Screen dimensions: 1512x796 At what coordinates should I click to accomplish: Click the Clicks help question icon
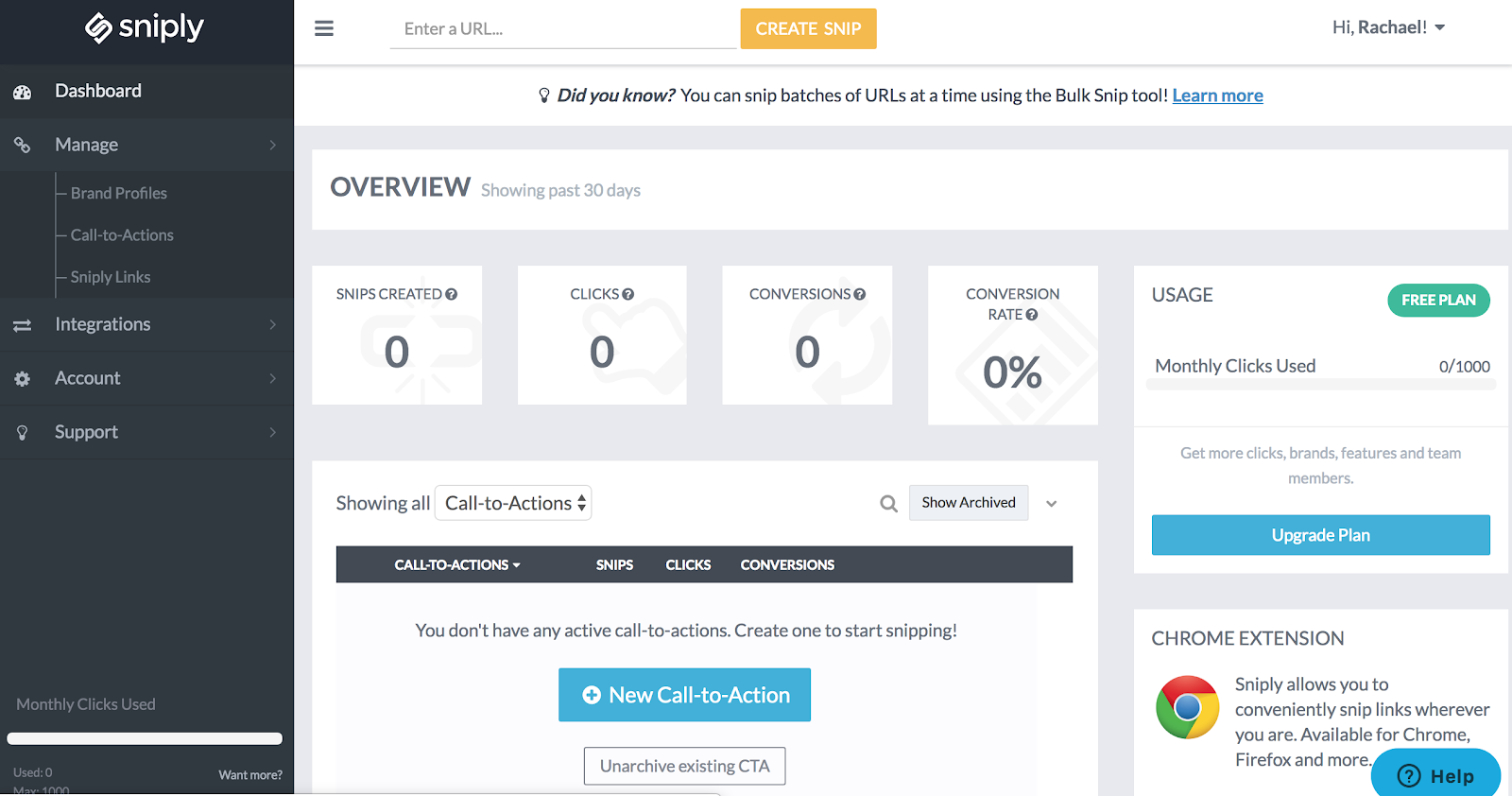click(628, 294)
